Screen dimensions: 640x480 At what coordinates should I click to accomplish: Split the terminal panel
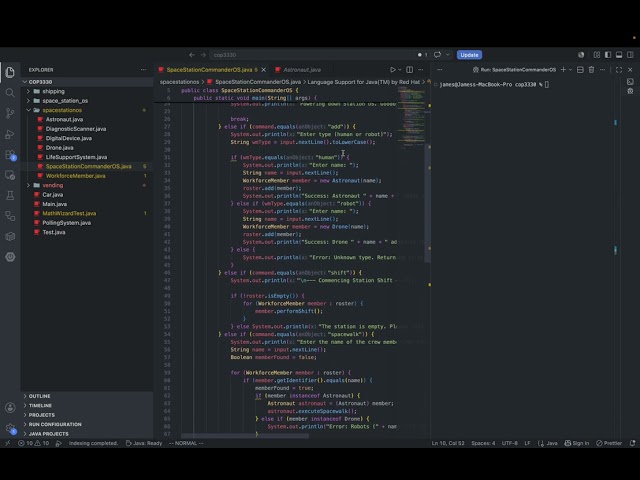click(x=580, y=70)
